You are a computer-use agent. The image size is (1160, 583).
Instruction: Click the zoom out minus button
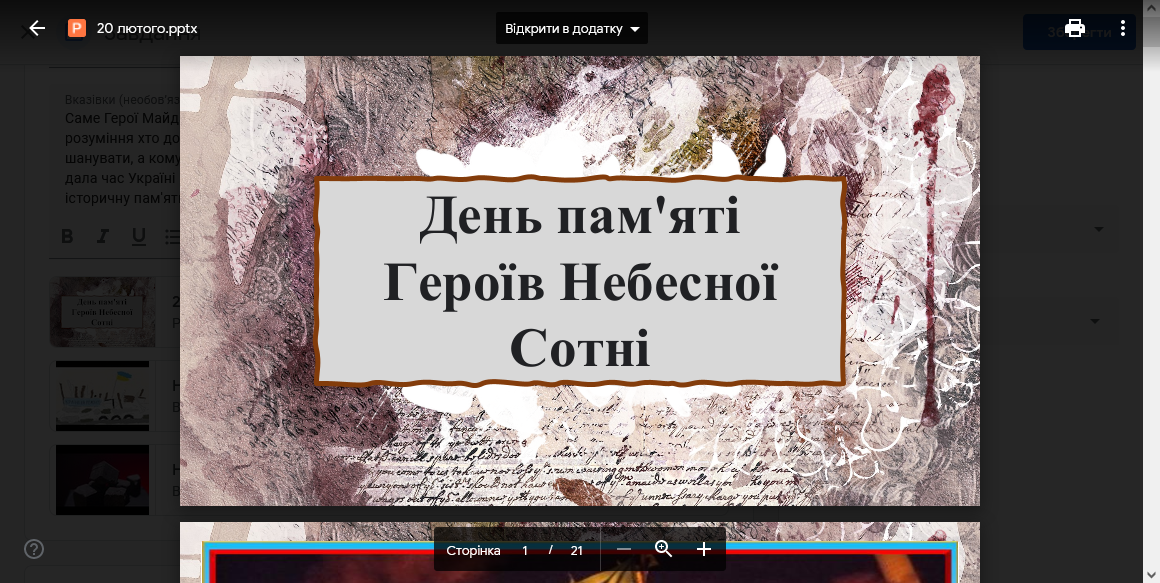624,550
